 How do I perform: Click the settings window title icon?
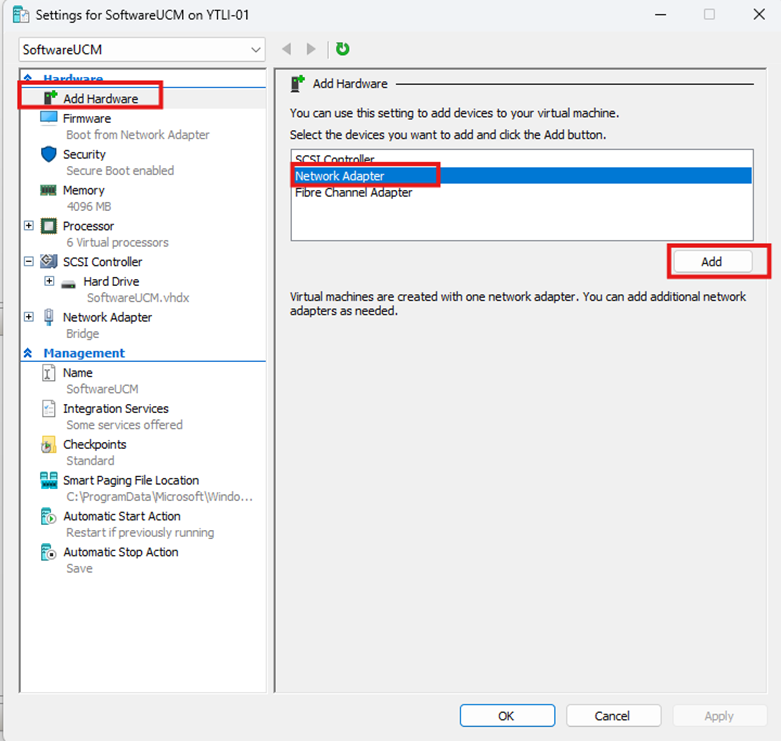tap(21, 14)
